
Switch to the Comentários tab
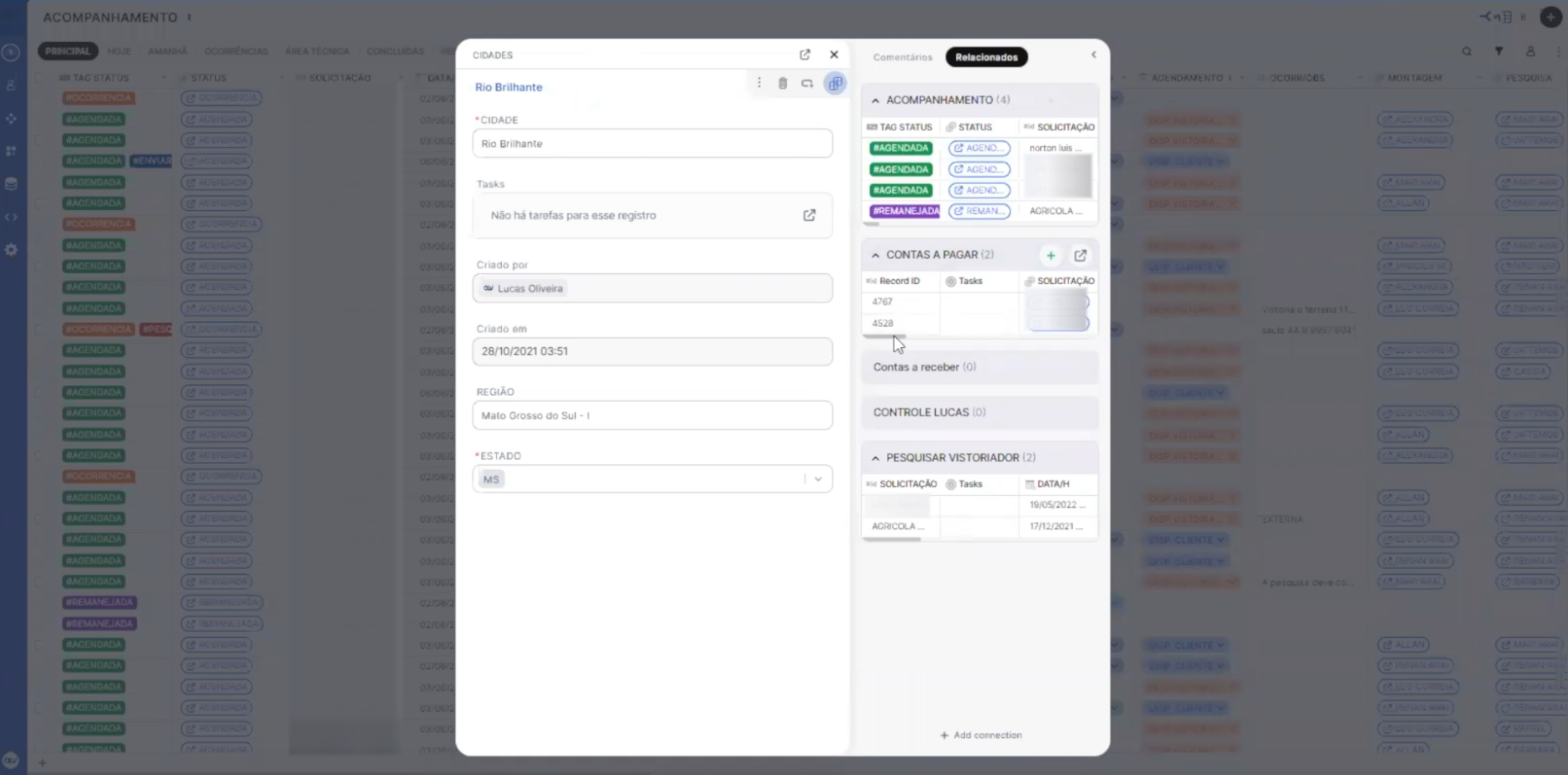pyautogui.click(x=902, y=57)
